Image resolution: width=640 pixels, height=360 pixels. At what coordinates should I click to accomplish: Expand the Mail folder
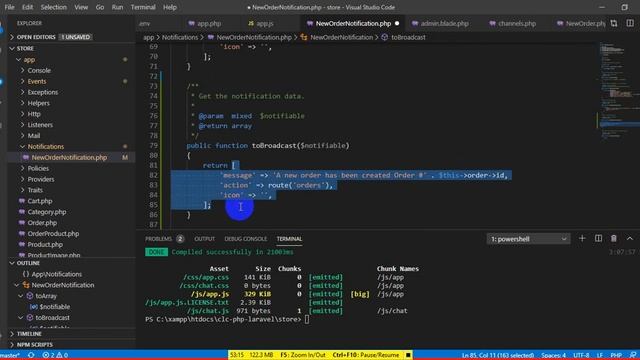(x=33, y=136)
